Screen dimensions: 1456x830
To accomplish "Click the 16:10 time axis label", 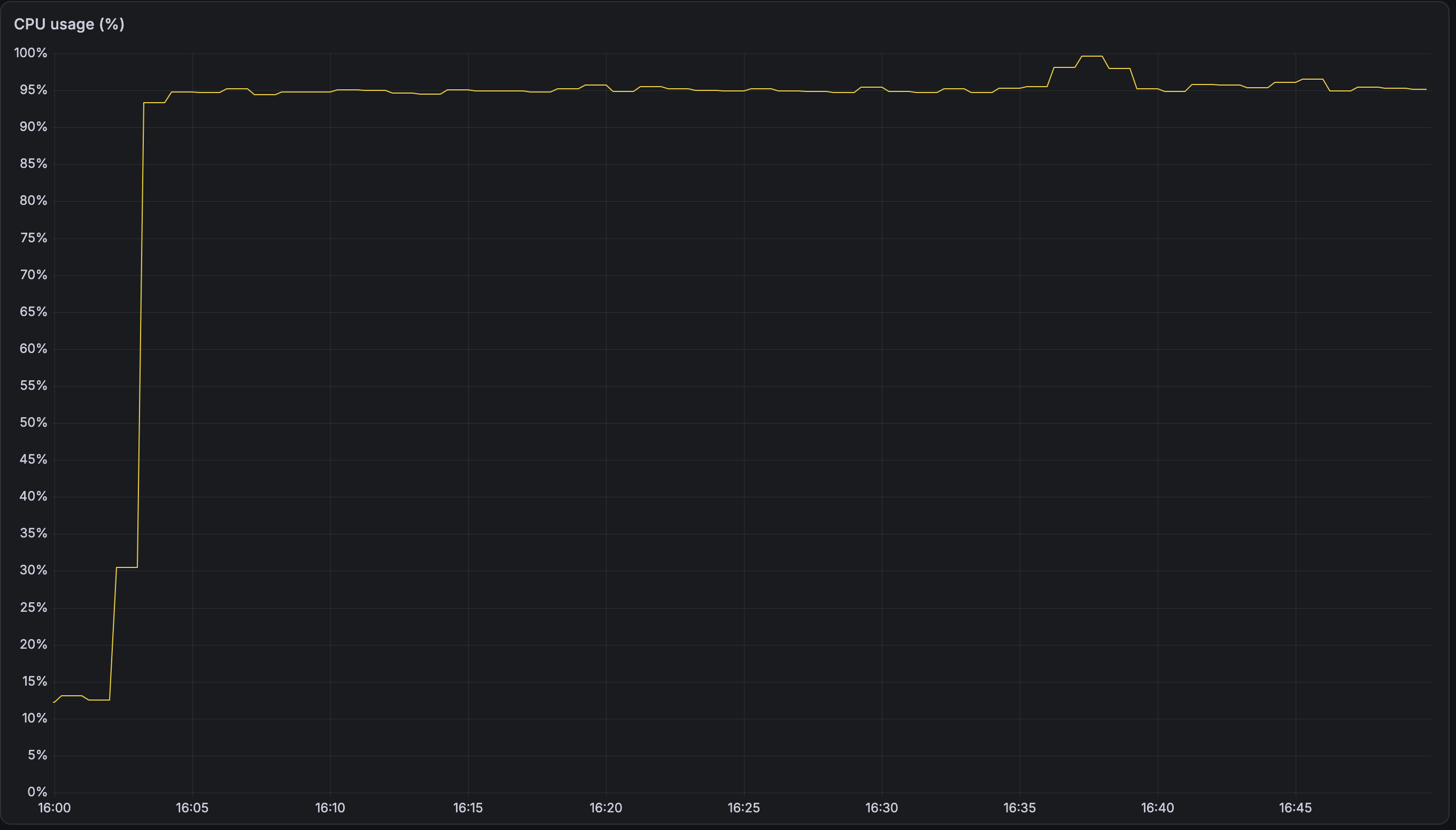I will [x=330, y=808].
